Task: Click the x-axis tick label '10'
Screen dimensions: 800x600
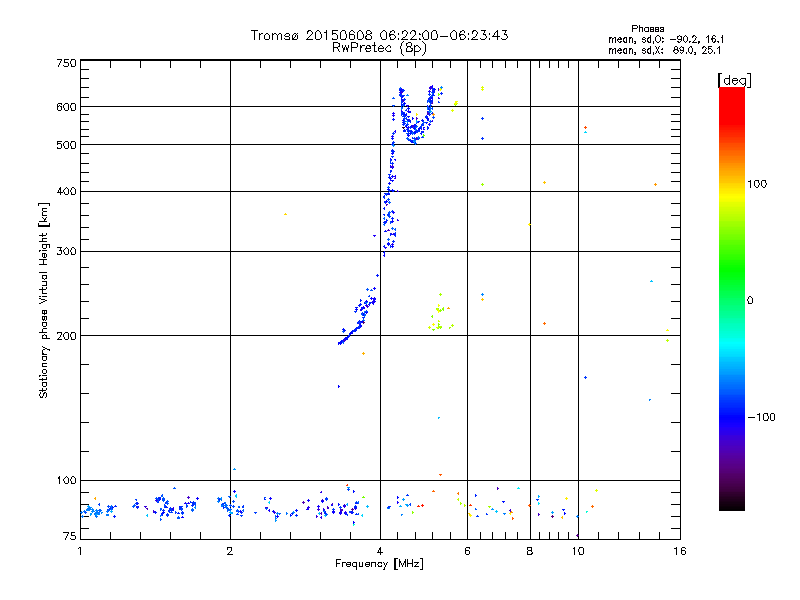Action: pyautogui.click(x=578, y=551)
